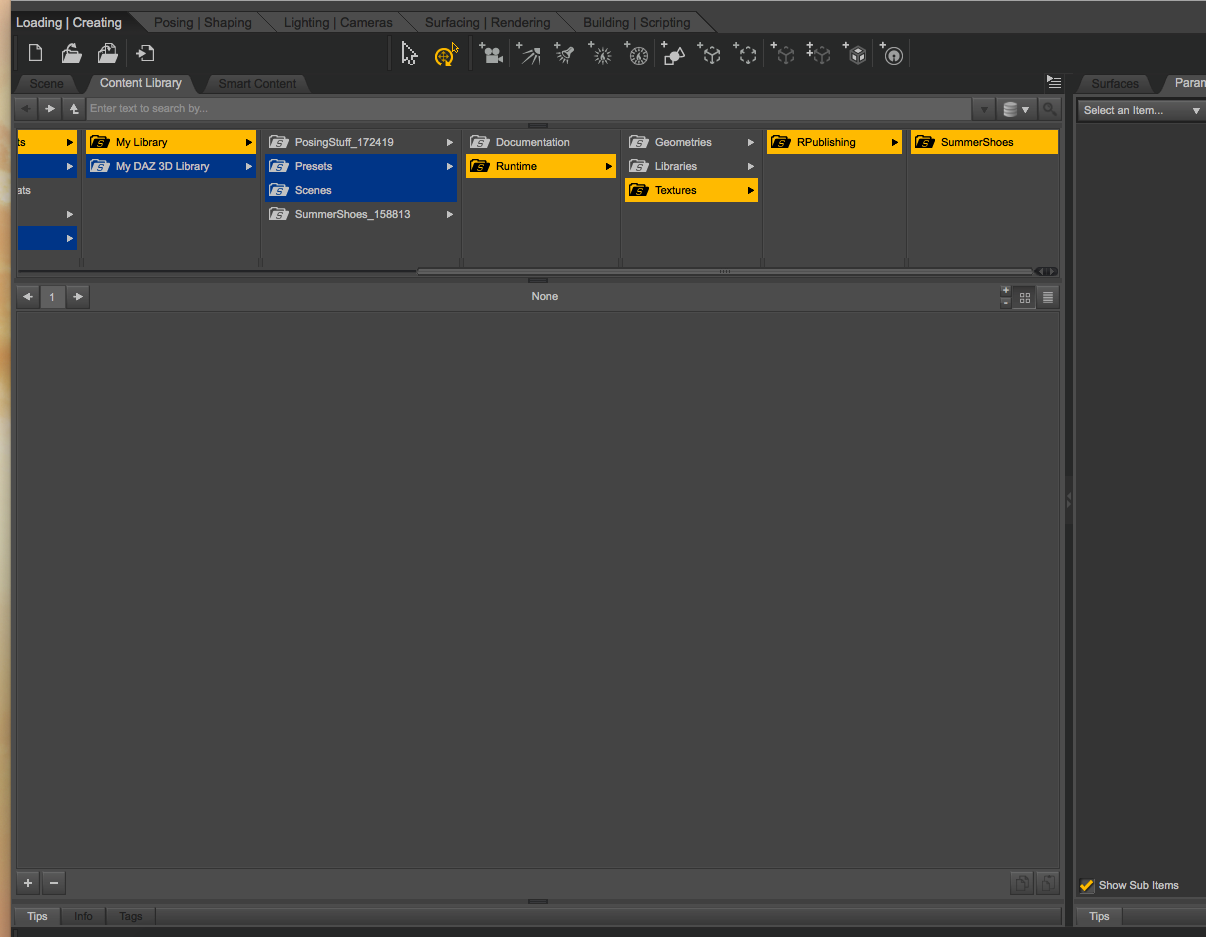Select the Node Selection arrow tool
Image resolution: width=1206 pixels, height=937 pixels.
409,54
